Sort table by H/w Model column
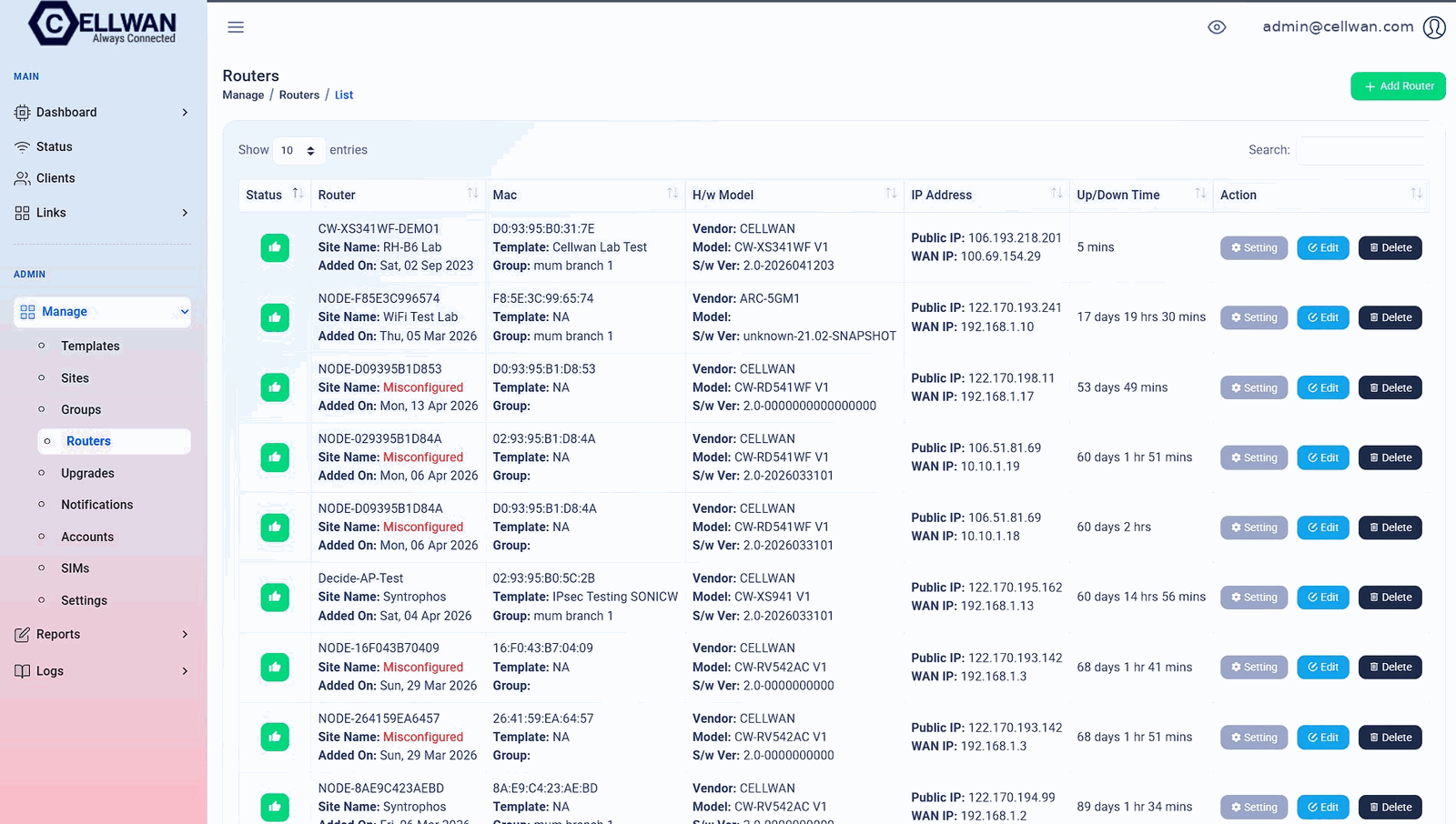This screenshot has height=824, width=1456. (x=794, y=195)
